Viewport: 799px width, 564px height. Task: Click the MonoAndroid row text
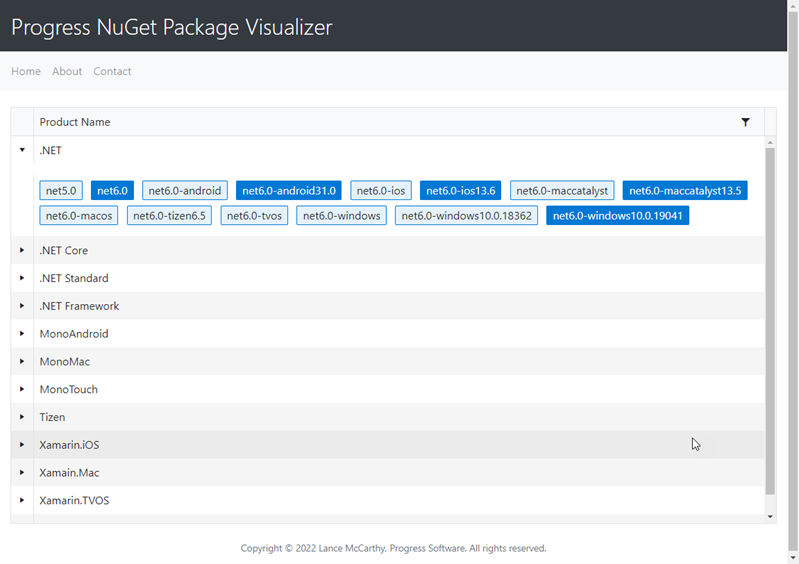pos(74,334)
